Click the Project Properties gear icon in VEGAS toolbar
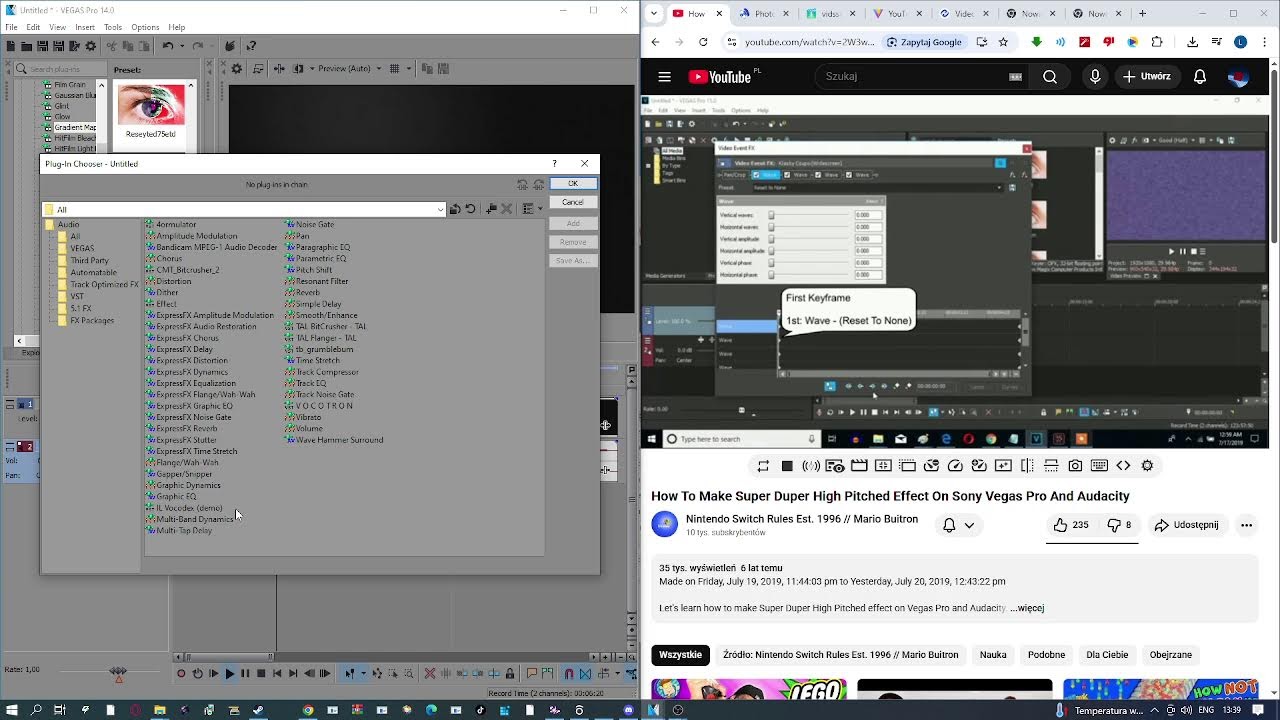Image resolution: width=1280 pixels, height=720 pixels. (90, 46)
